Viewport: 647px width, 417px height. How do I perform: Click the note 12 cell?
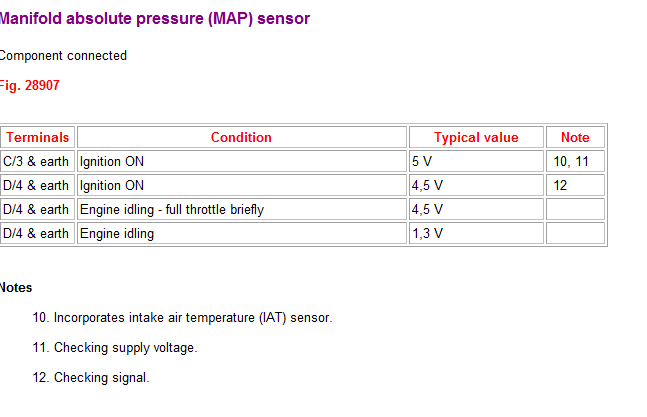click(575, 185)
